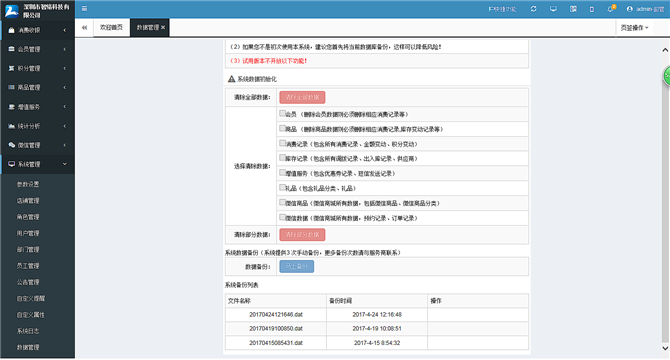Click the monitor icon in the top bar
Image resolution: width=670 pixels, height=360 pixels.
553,9
